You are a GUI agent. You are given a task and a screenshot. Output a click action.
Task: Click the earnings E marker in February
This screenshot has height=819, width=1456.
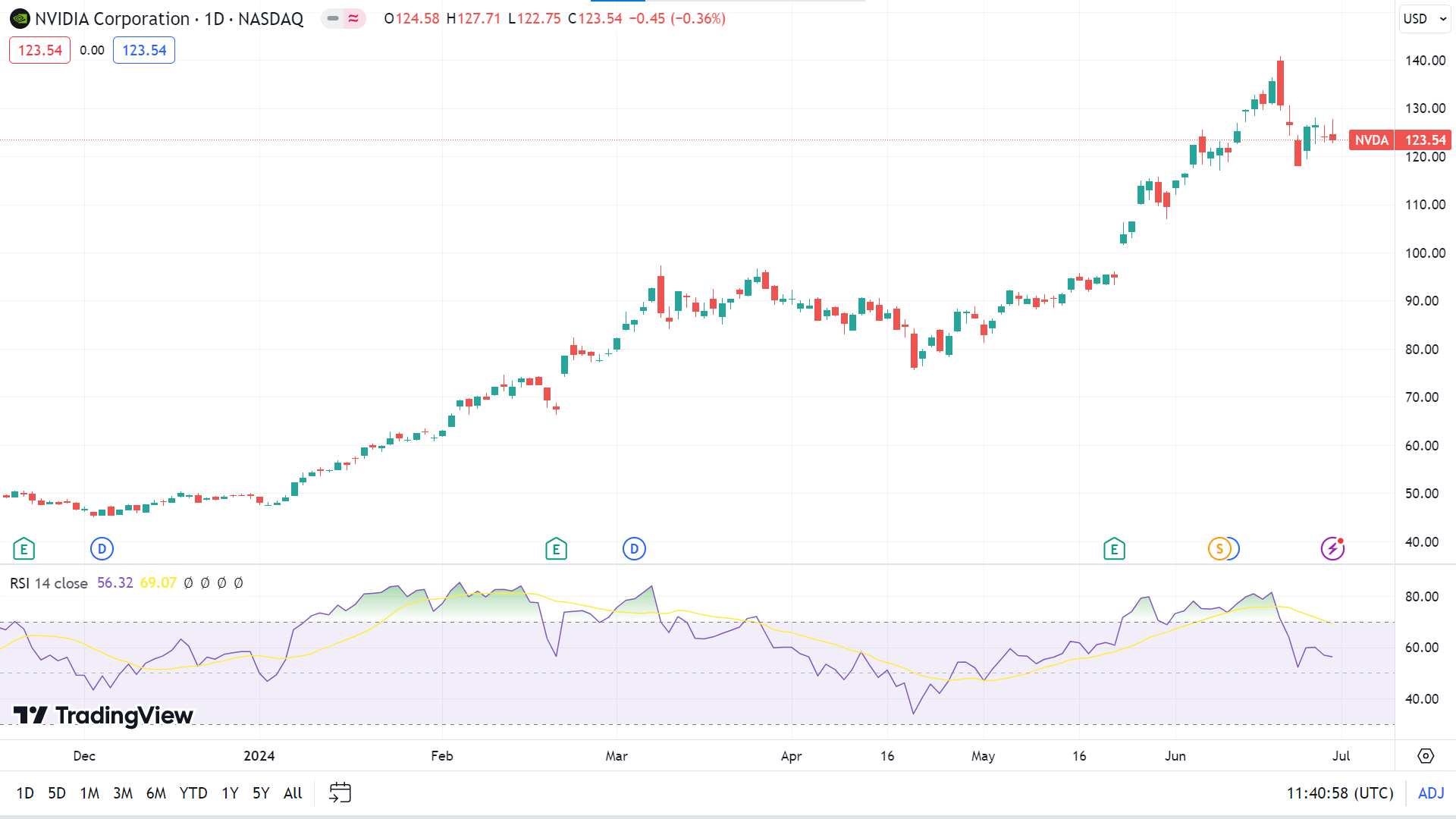pyautogui.click(x=556, y=548)
